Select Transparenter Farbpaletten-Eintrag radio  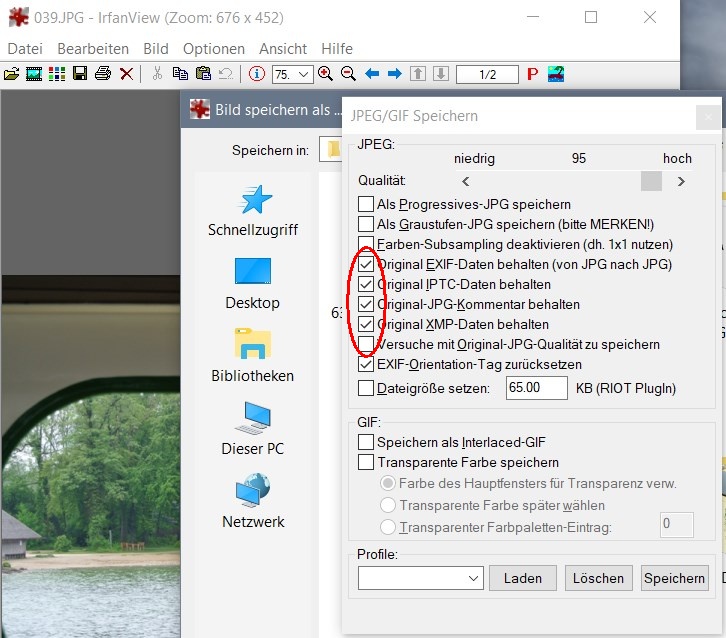tap(388, 526)
